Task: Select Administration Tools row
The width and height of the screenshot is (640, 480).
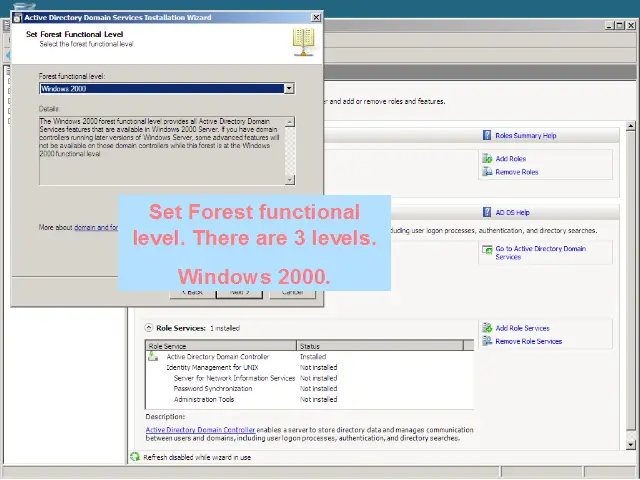Action: (x=309, y=399)
